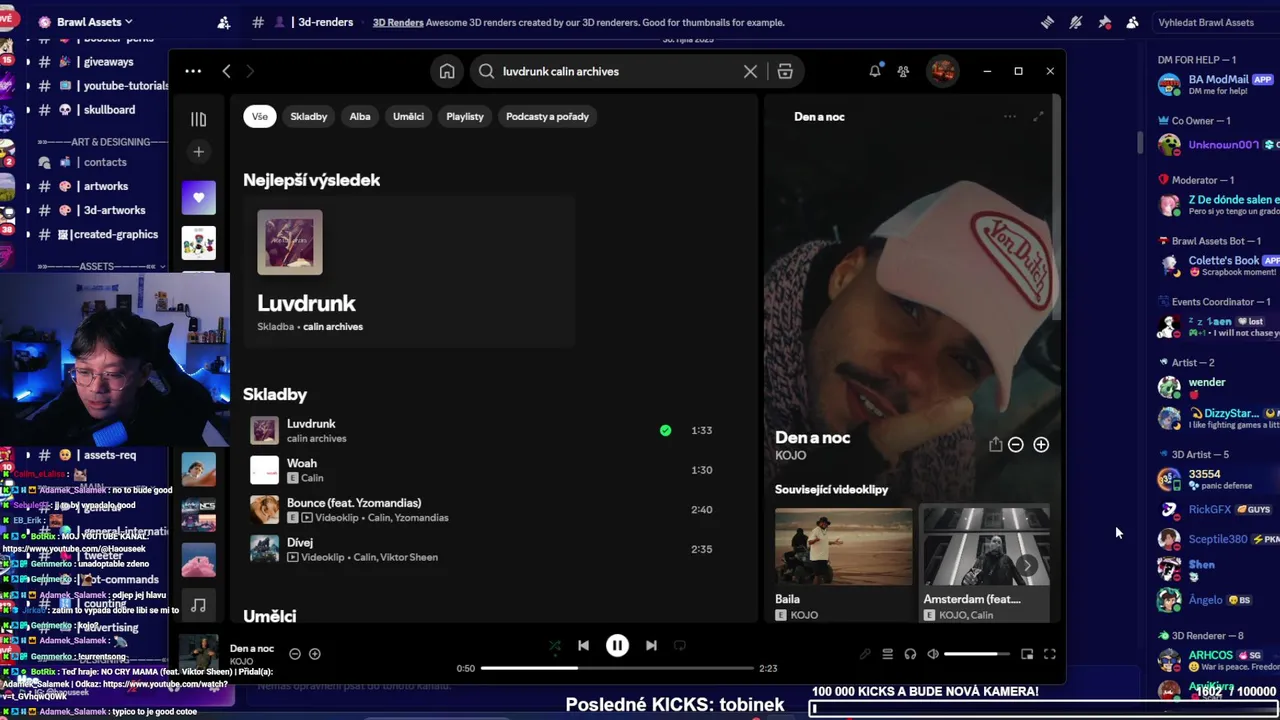The image size is (1280, 720).
Task: Create a playlist with plus icon
Action: pyautogui.click(x=198, y=152)
